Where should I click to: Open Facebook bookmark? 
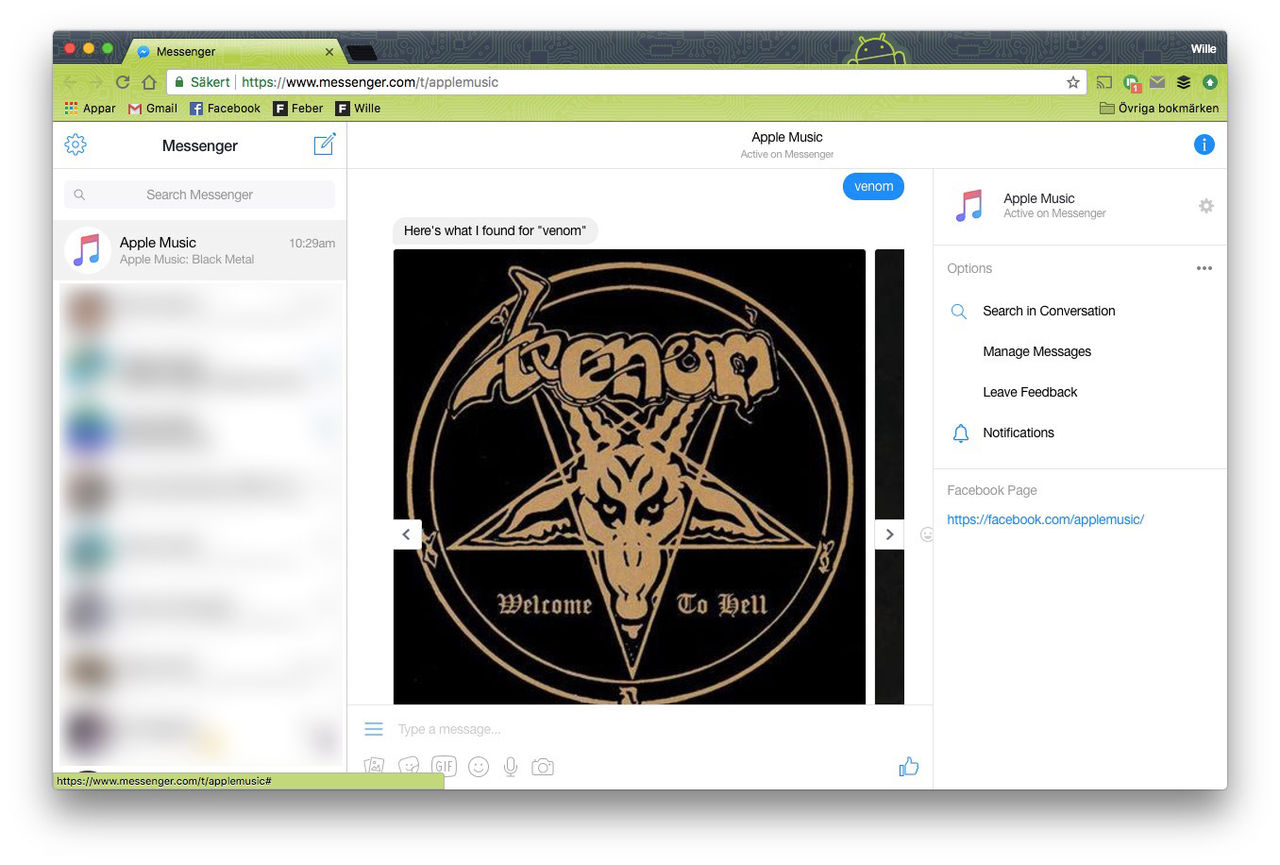225,108
